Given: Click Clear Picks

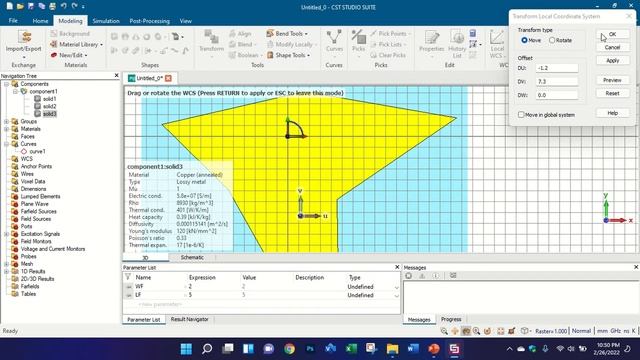Looking at the screenshot, I should tap(388, 55).
